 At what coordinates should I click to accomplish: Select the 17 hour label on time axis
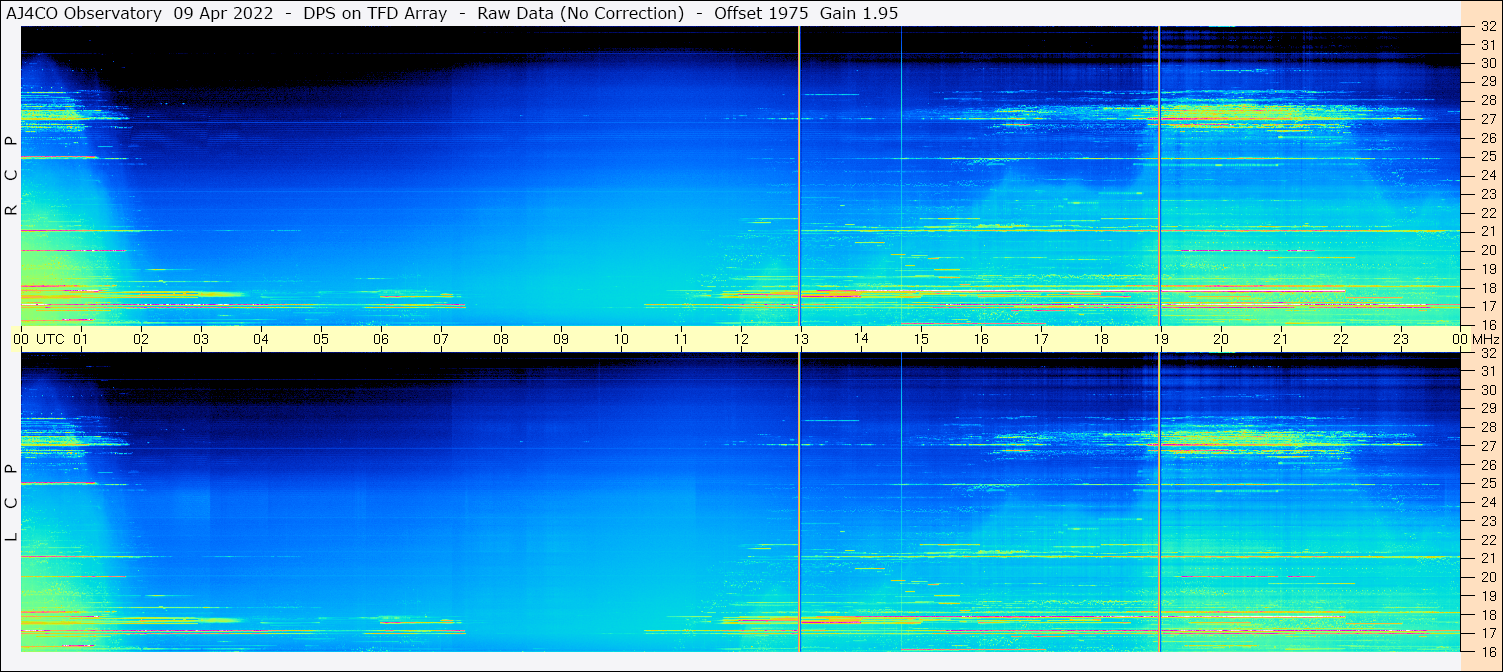pos(1041,339)
